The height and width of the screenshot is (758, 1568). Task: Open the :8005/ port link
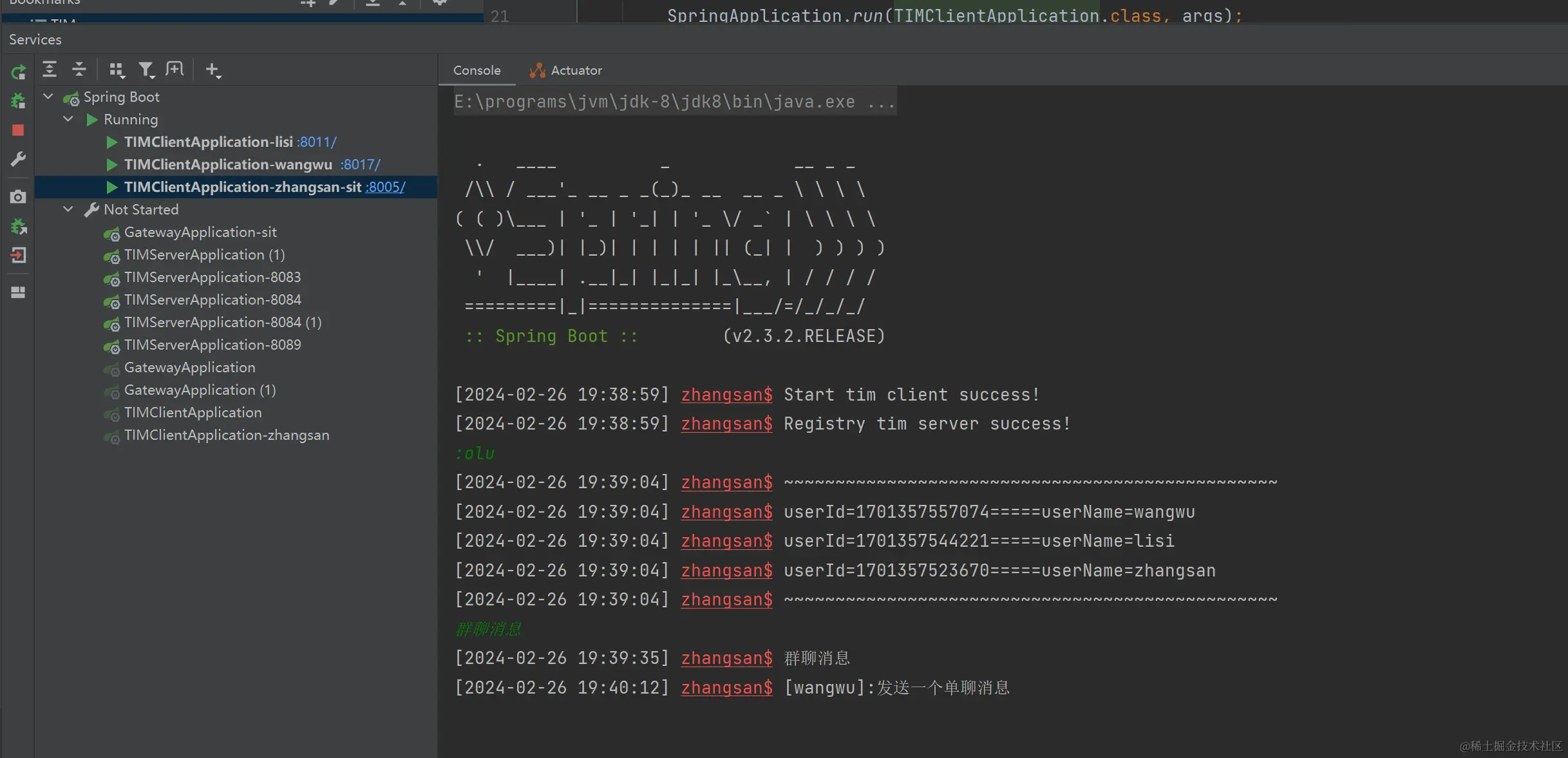385,187
